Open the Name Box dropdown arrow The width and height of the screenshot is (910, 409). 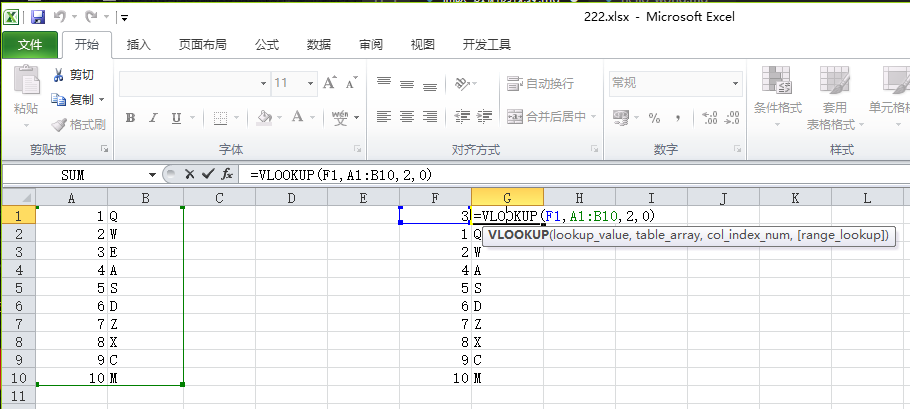(x=152, y=174)
